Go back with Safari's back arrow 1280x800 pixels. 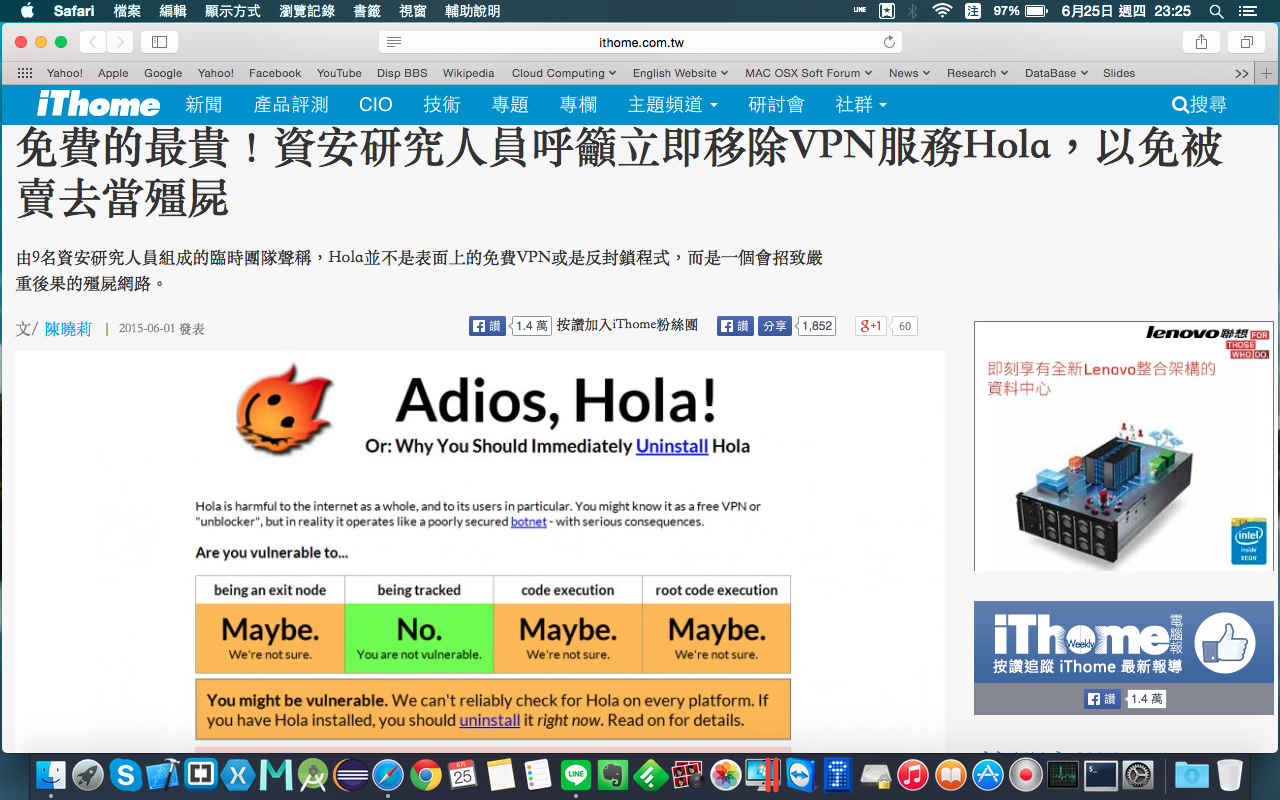pyautogui.click(x=92, y=42)
